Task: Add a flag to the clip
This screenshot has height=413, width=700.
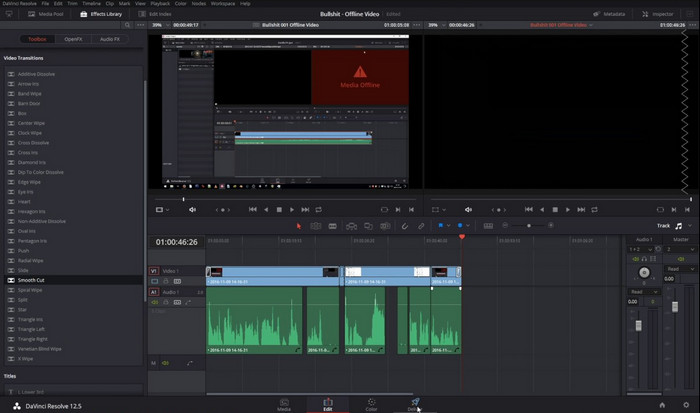Action: point(440,225)
